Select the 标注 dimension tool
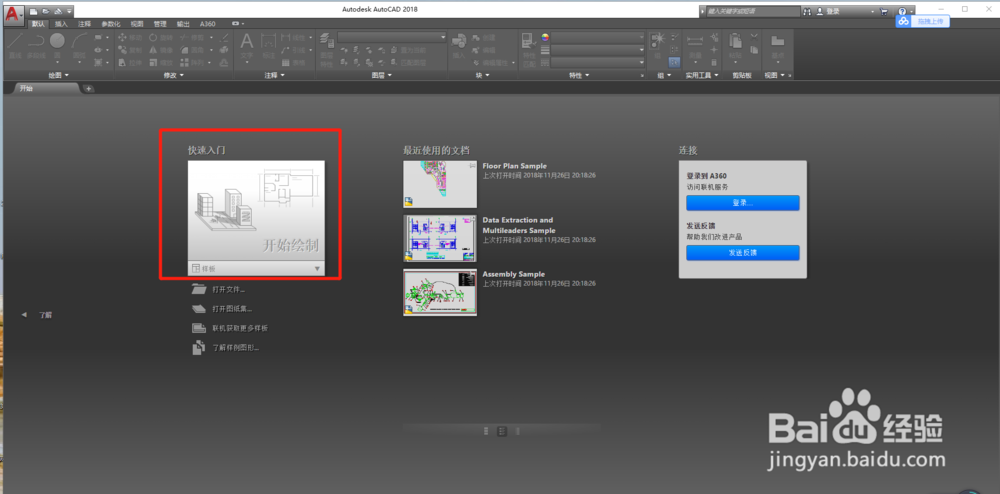 268,47
